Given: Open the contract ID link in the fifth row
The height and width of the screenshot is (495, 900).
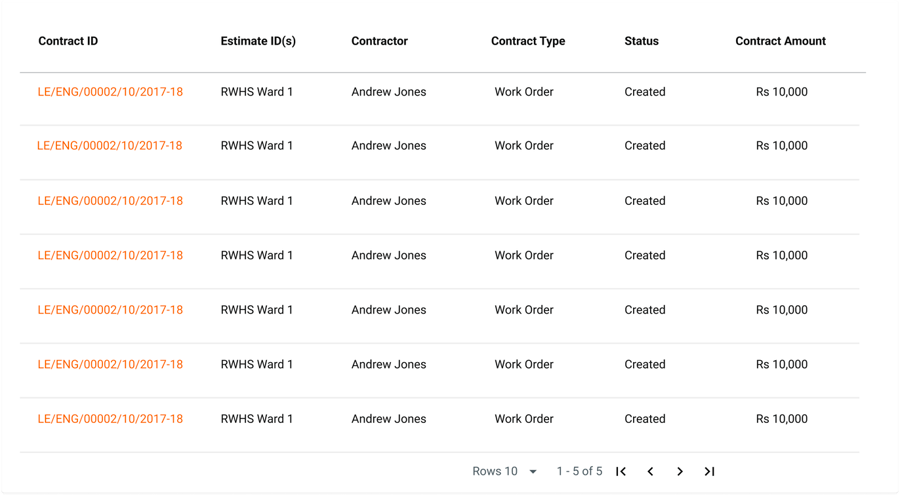Looking at the screenshot, I should (x=110, y=310).
